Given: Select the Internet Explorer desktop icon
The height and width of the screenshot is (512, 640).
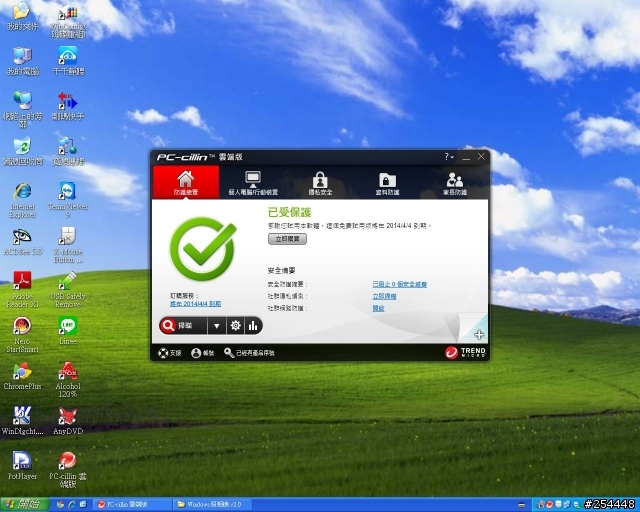Looking at the screenshot, I should [22, 200].
